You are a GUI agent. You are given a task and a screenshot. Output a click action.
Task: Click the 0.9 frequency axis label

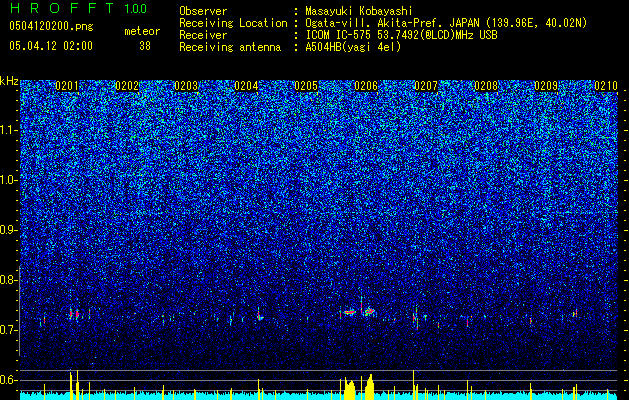pyautogui.click(x=8, y=230)
